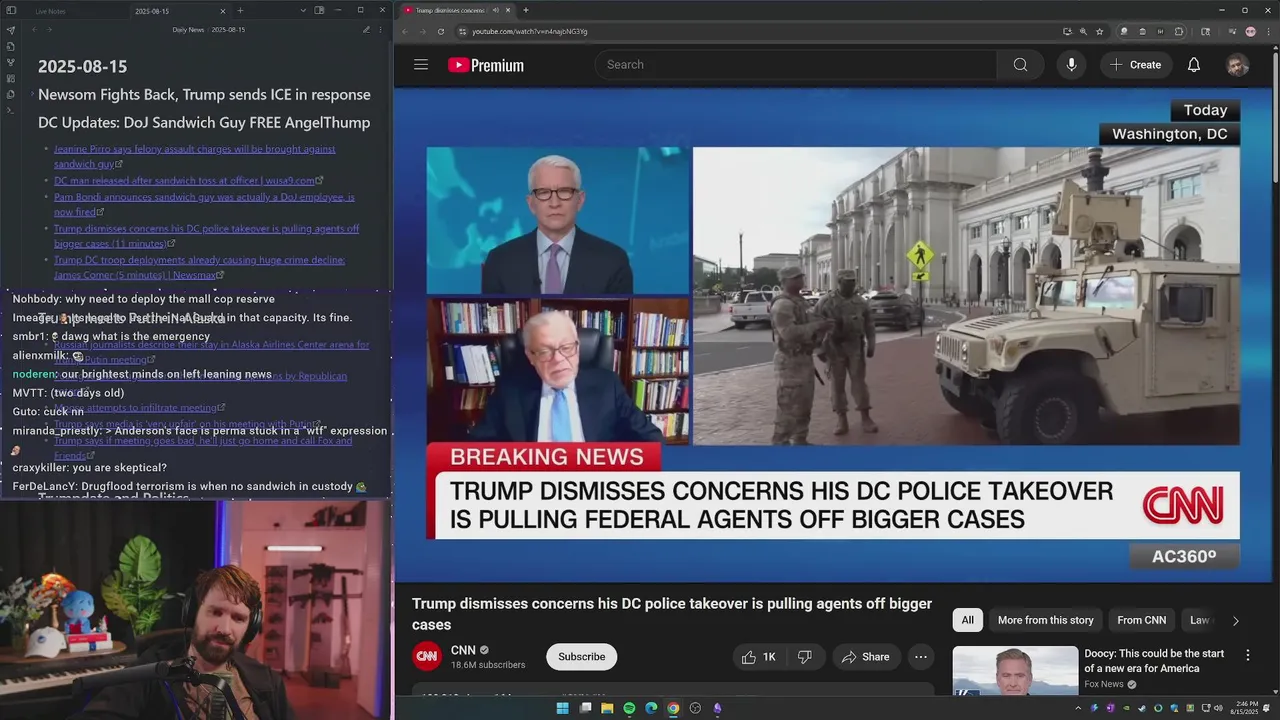The image size is (1280, 720).
Task: Open the Chrome extensions puzzle icon
Action: point(1179,31)
